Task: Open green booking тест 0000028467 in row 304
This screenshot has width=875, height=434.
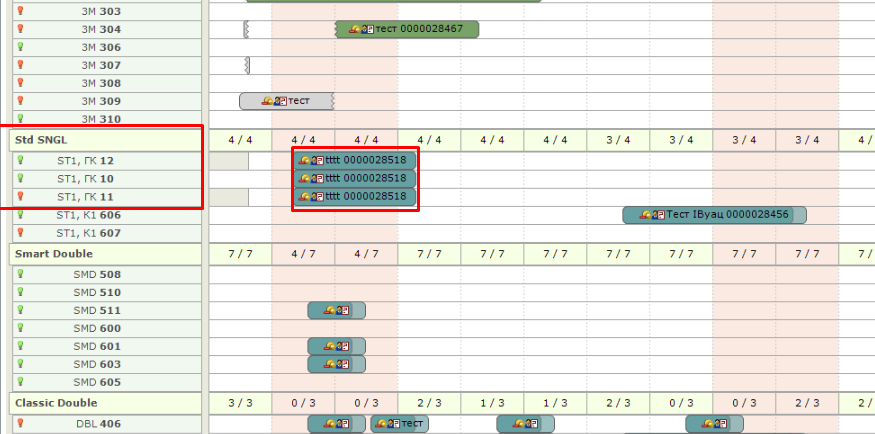Action: click(x=407, y=29)
